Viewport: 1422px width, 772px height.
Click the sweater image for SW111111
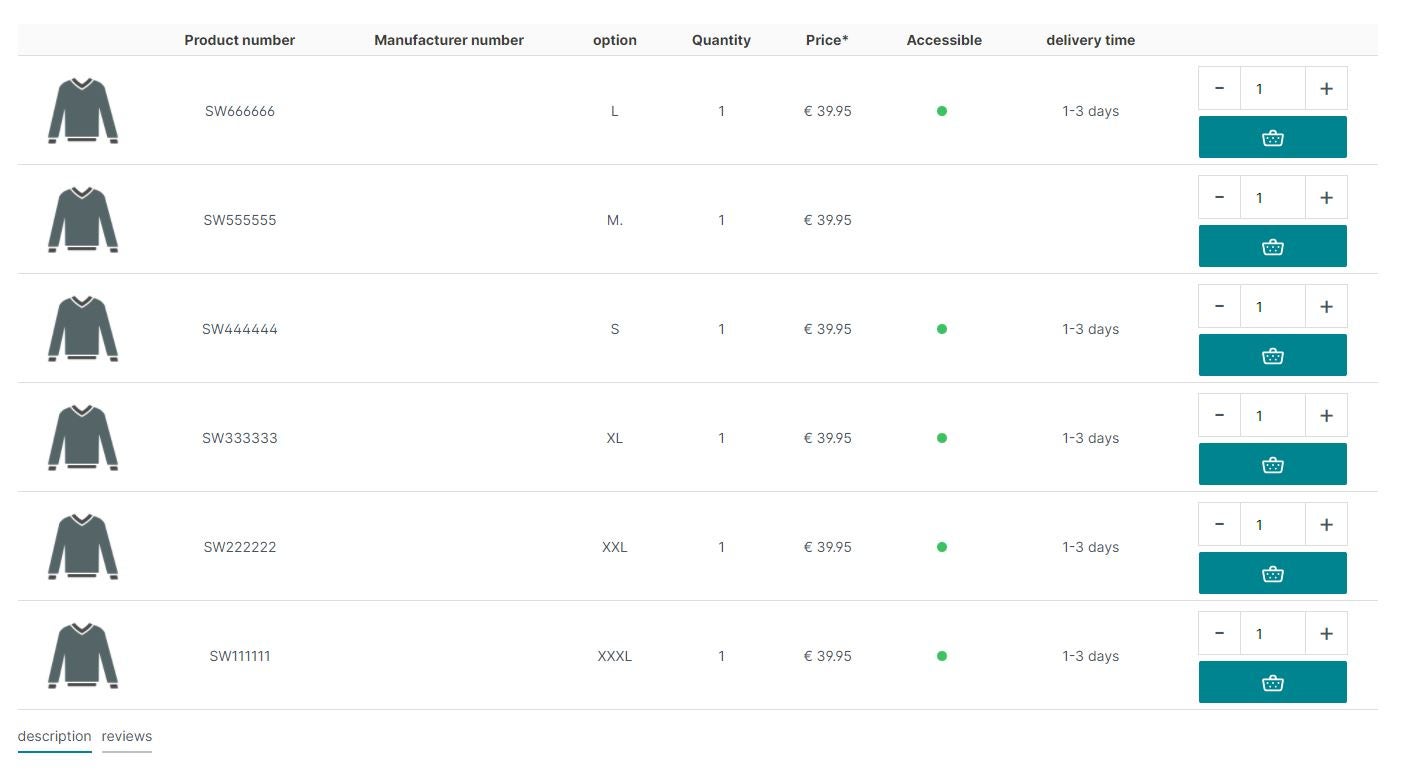coord(83,656)
